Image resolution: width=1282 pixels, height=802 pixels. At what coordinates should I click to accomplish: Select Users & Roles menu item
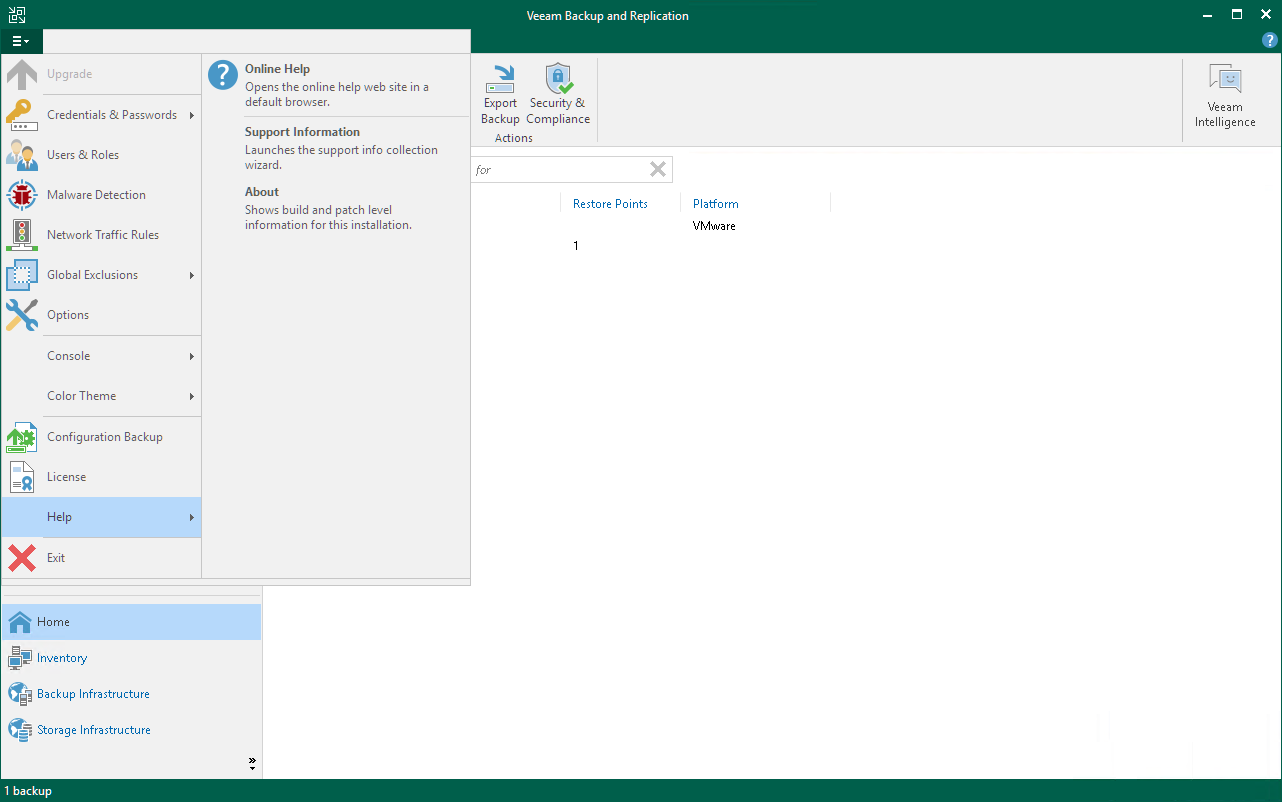coord(102,155)
